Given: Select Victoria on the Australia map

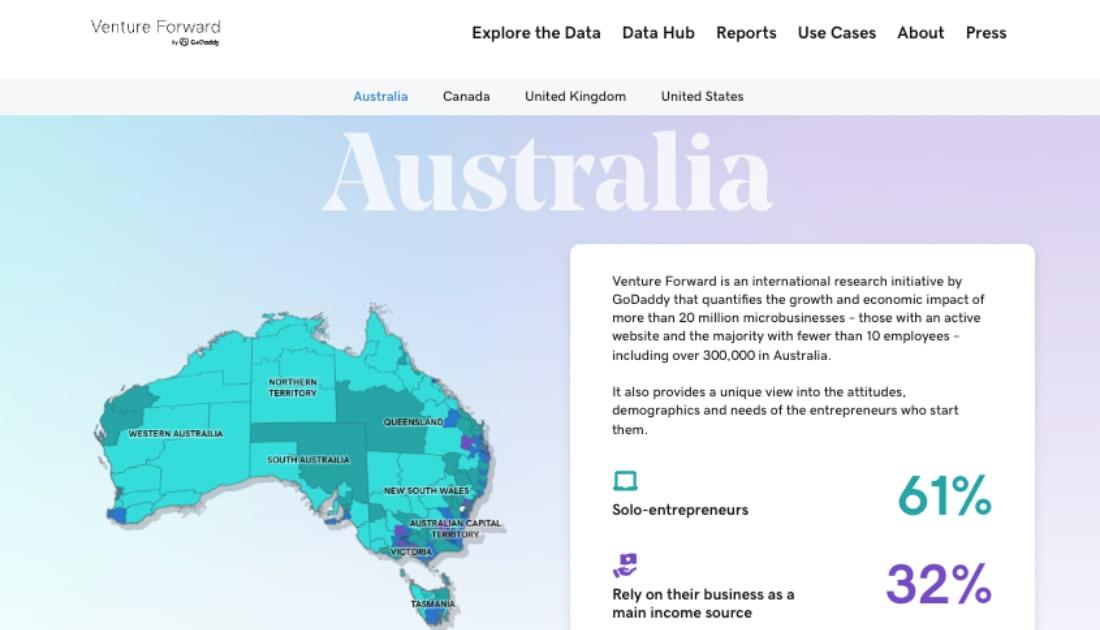Looking at the screenshot, I should click(411, 552).
